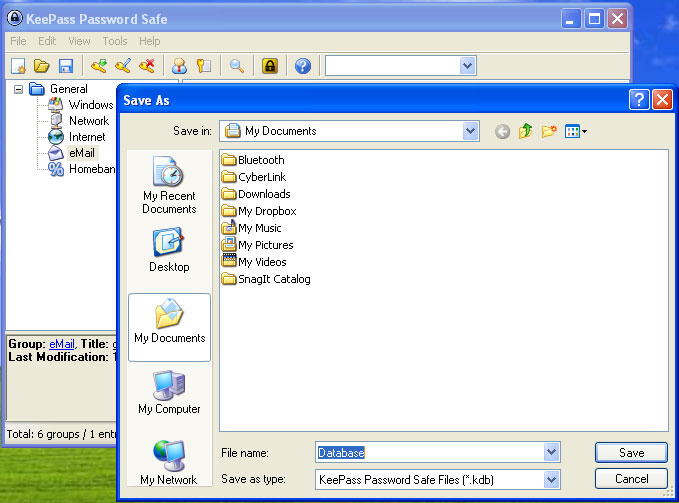Viewport: 679px width, 503px height.
Task: Maximize the KeePass window
Action: tap(594, 19)
